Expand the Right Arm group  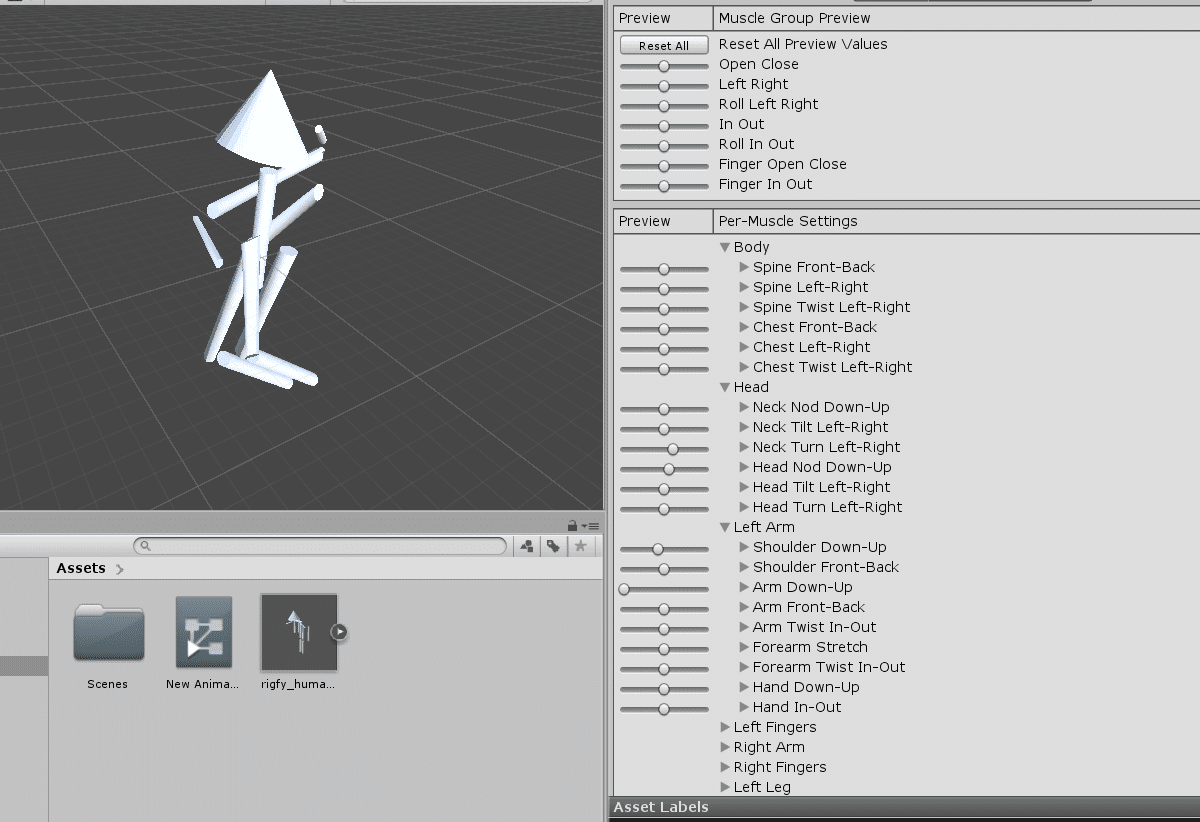click(x=725, y=747)
